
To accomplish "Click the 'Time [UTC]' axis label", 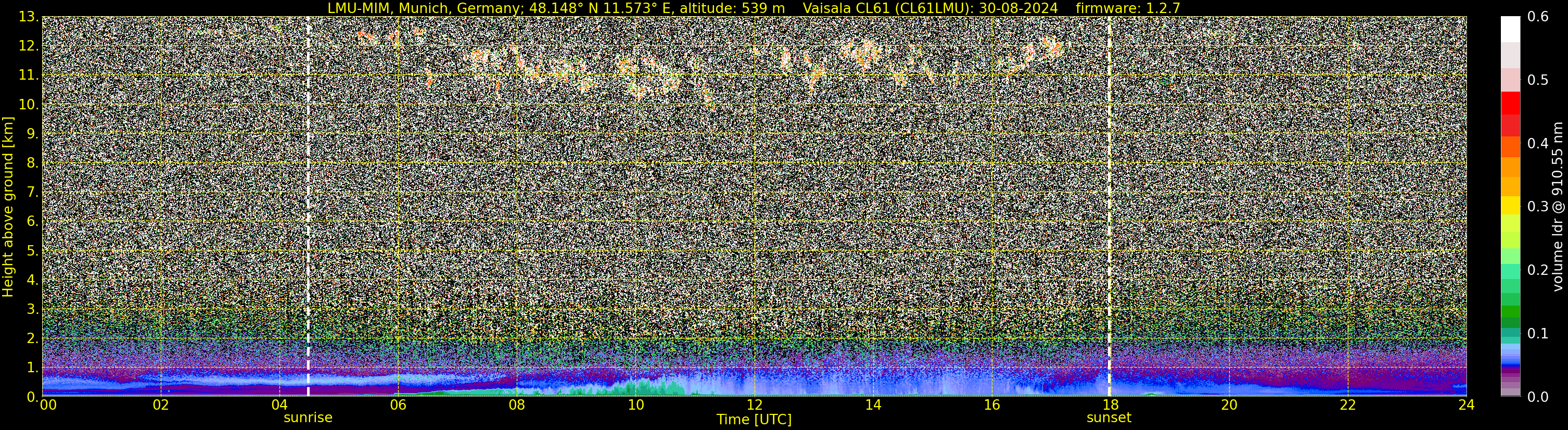I will pos(754,420).
